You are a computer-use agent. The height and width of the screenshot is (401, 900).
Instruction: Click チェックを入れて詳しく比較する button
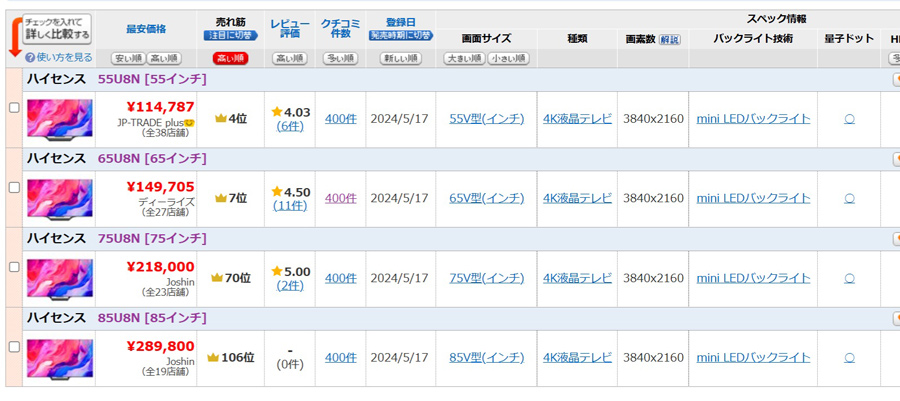(57, 29)
